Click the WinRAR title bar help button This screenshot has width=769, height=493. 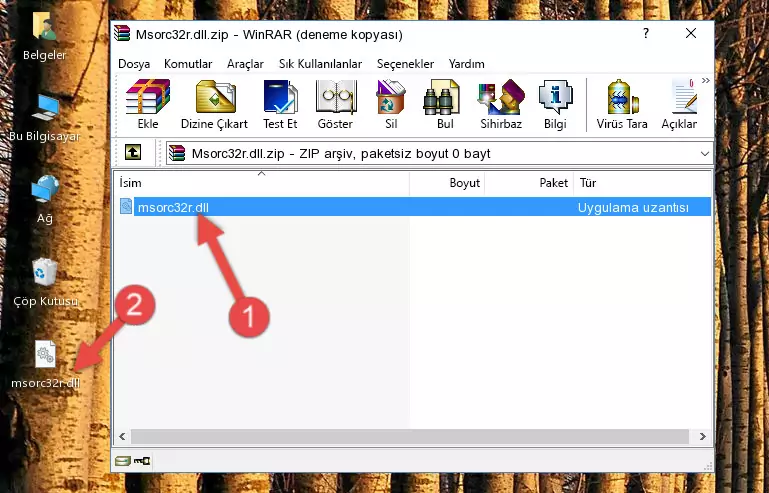tap(646, 33)
